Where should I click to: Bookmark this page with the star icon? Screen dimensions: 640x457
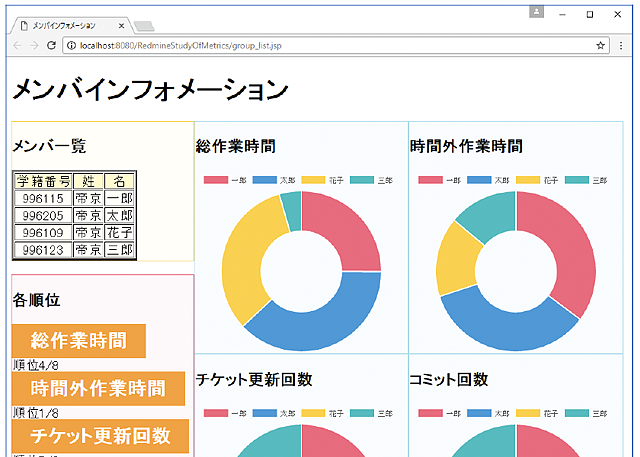point(600,45)
